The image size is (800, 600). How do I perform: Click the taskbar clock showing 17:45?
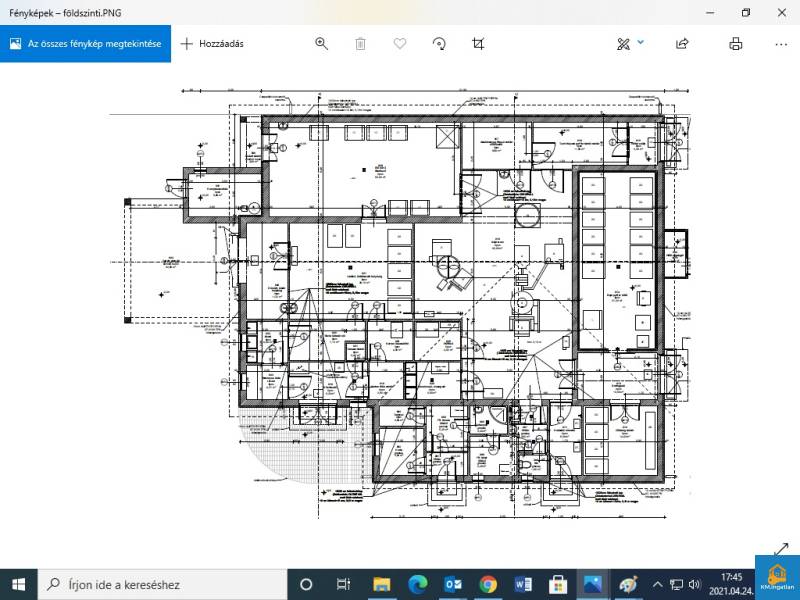point(732,584)
